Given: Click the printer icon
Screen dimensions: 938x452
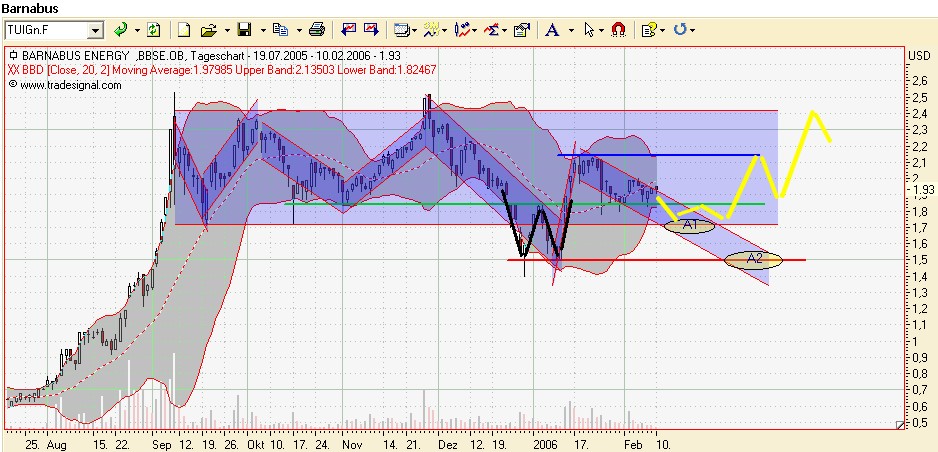Looking at the screenshot, I should pyautogui.click(x=317, y=30).
